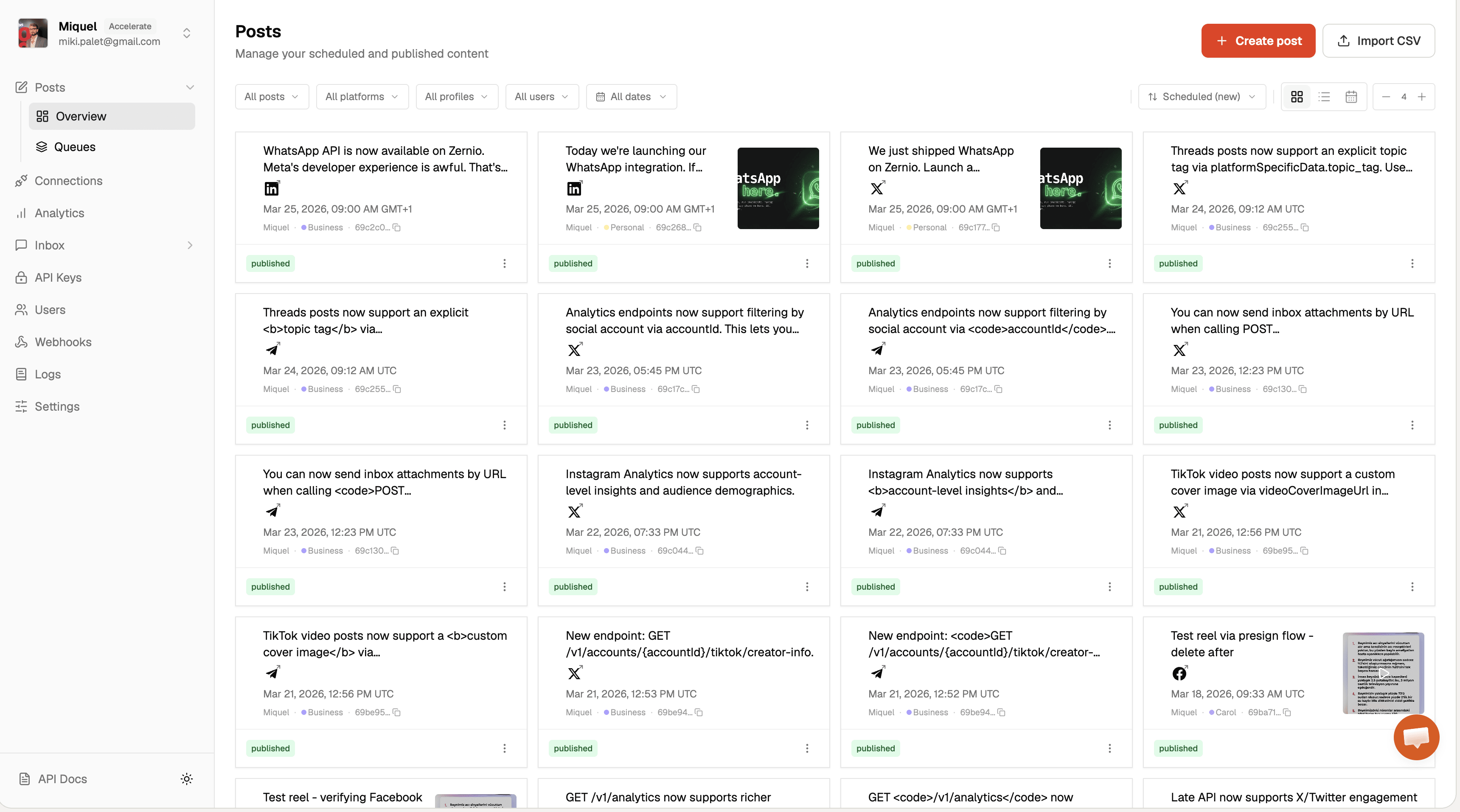Open options menu for Test reel post
Image resolution: width=1460 pixels, height=812 pixels.
[1412, 748]
